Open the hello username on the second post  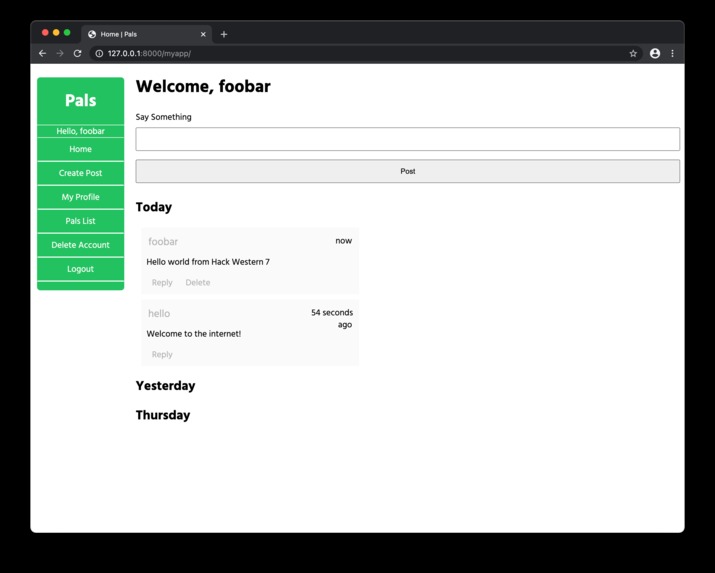[x=159, y=314]
